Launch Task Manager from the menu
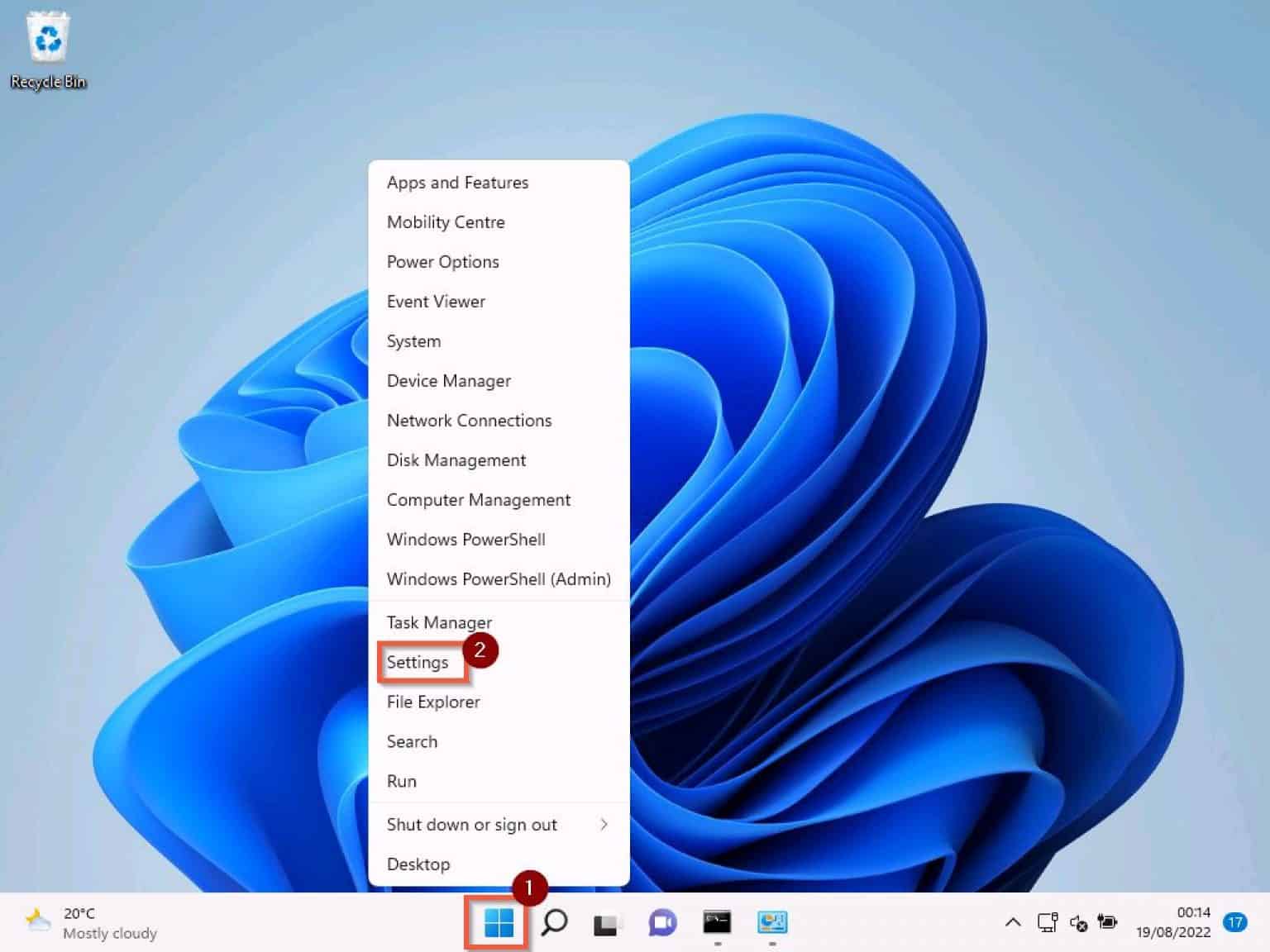 pyautogui.click(x=438, y=622)
